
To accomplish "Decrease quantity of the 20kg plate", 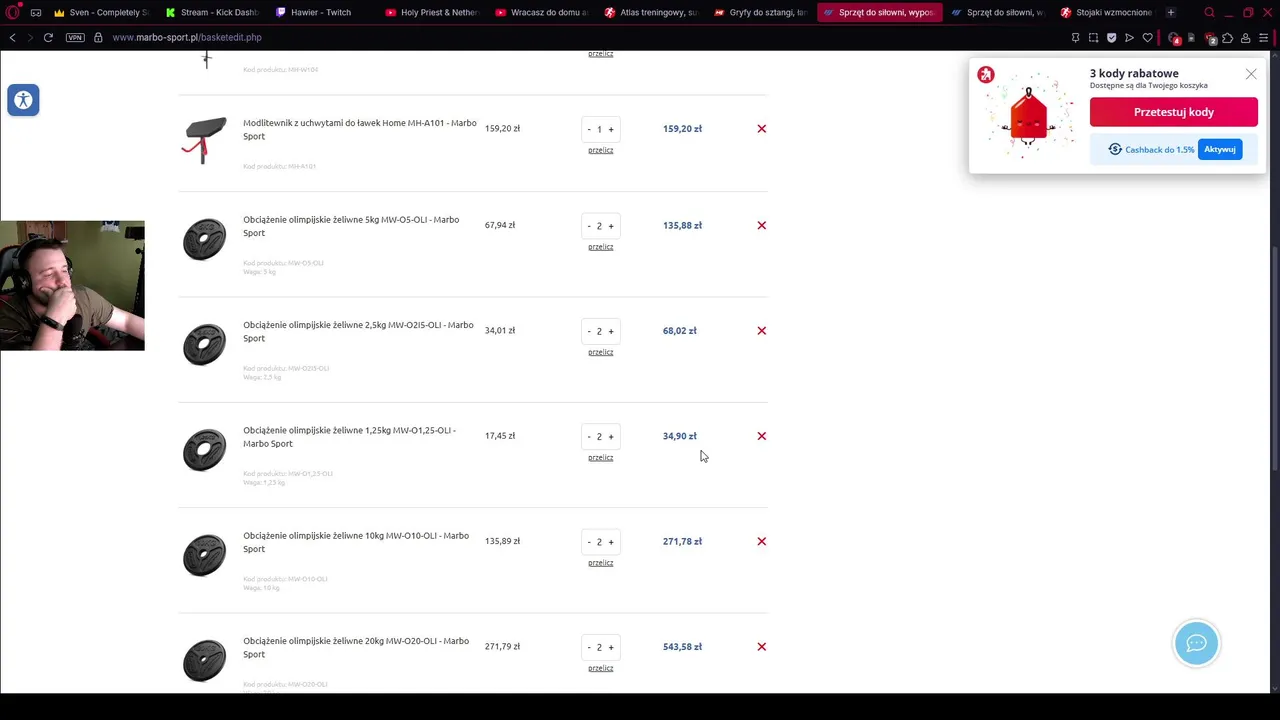I will pyautogui.click(x=589, y=647).
